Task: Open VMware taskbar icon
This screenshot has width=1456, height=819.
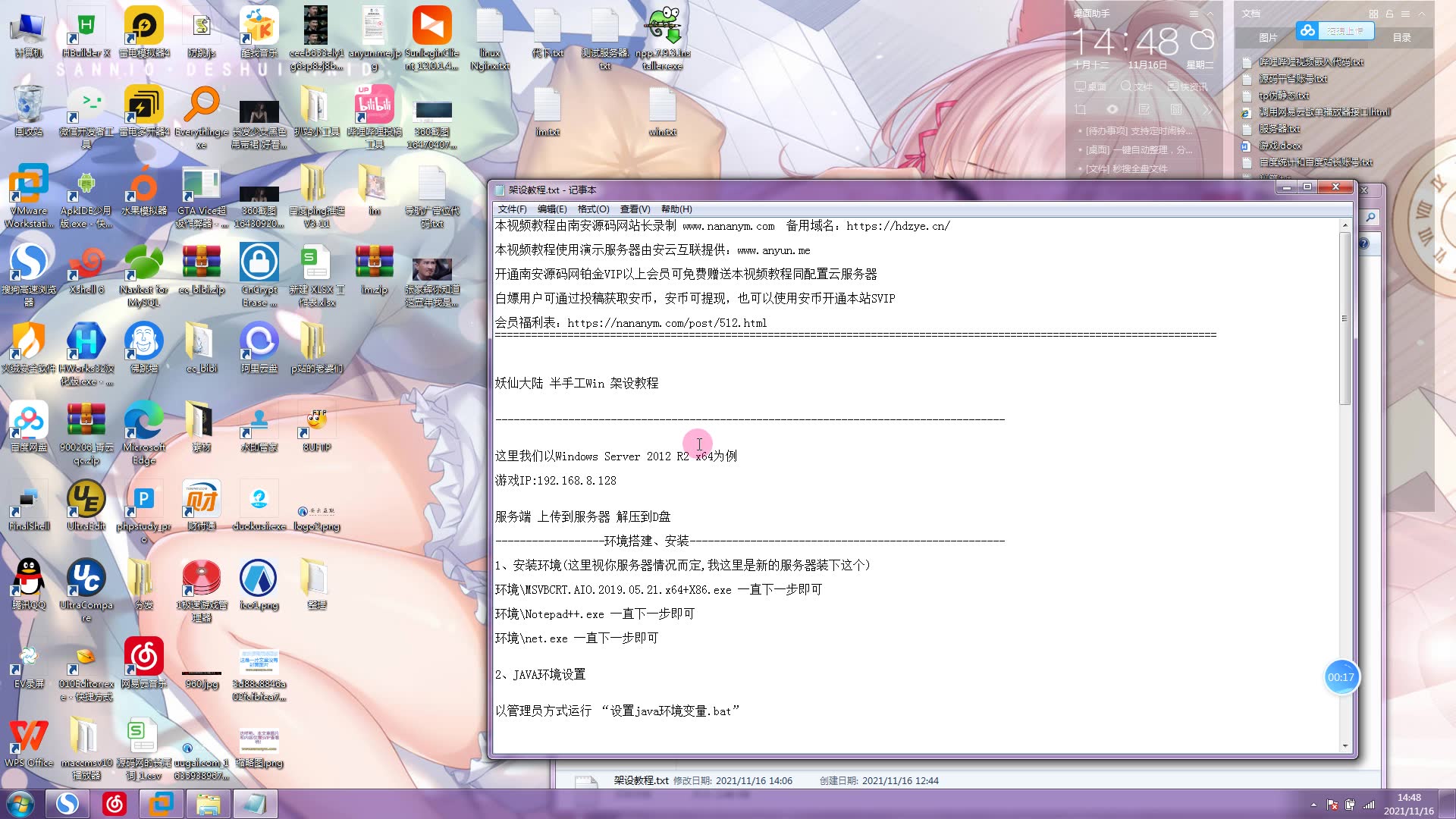Action: (162, 804)
